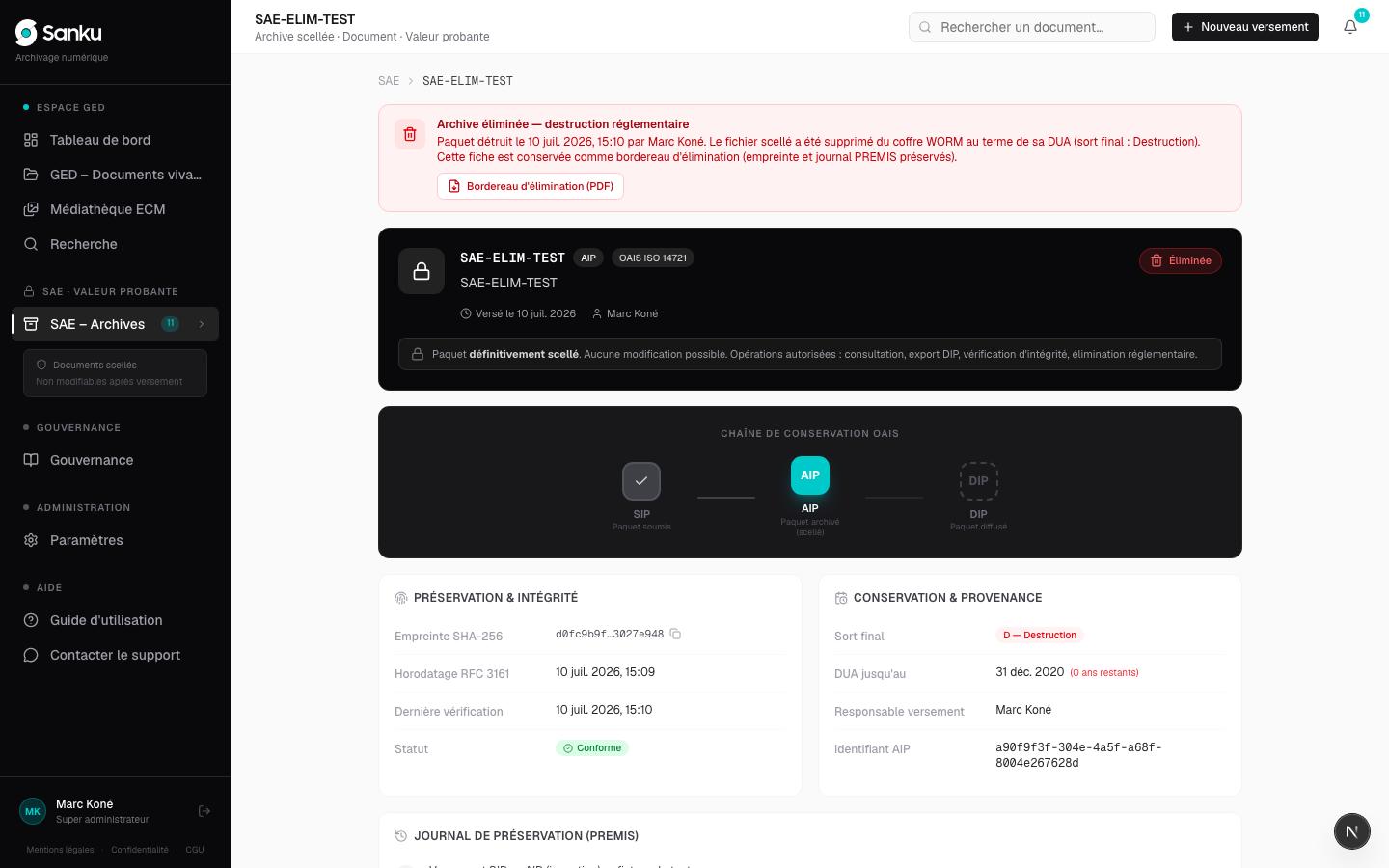1389x868 pixels.
Task: Click the AIP badge next to title
Action: pyautogui.click(x=588, y=258)
